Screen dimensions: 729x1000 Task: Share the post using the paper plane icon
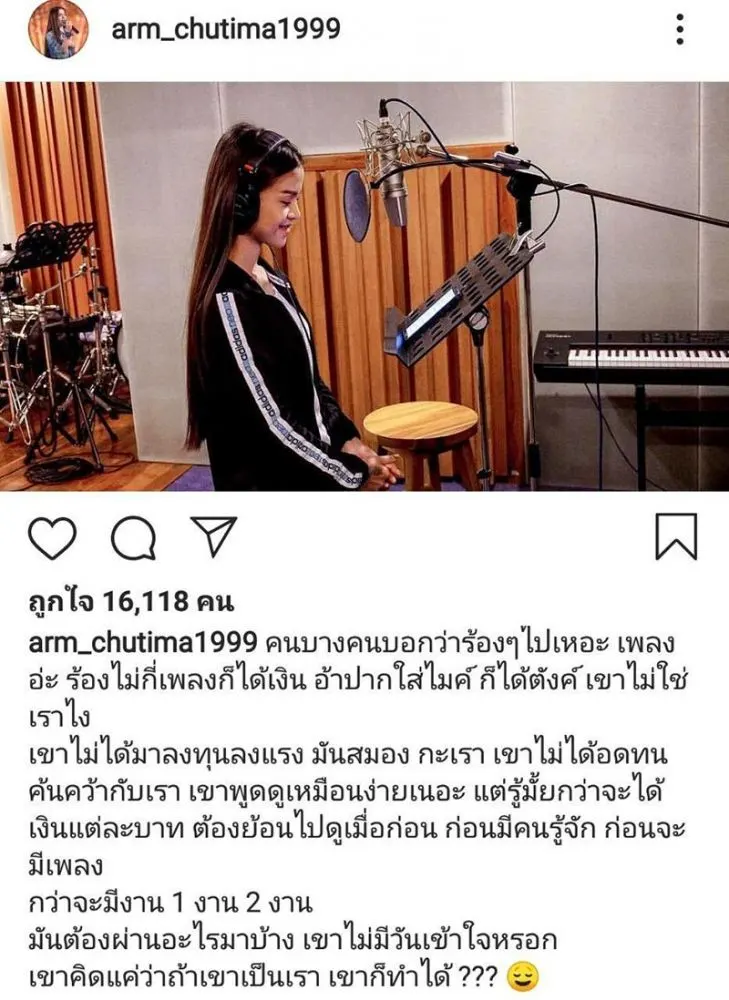(214, 536)
